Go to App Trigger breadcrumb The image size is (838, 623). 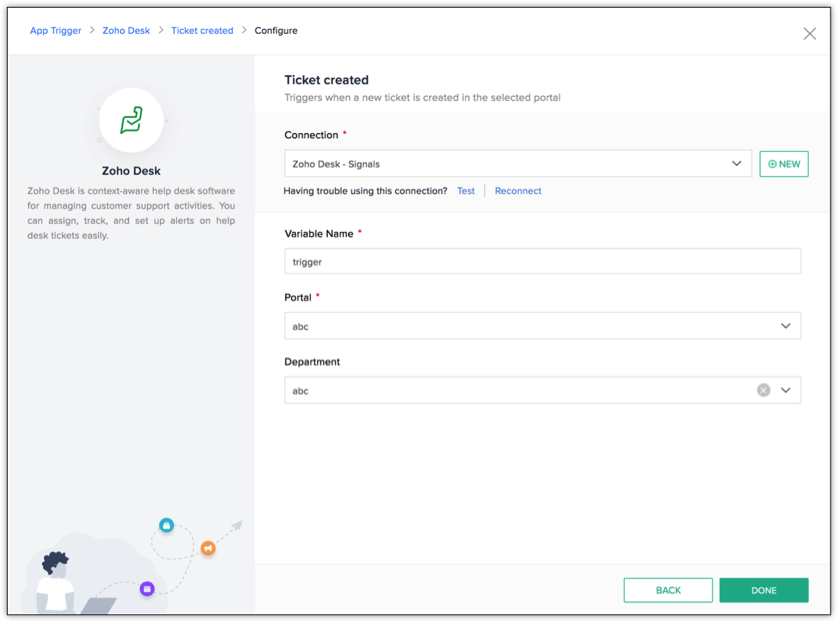click(x=56, y=31)
